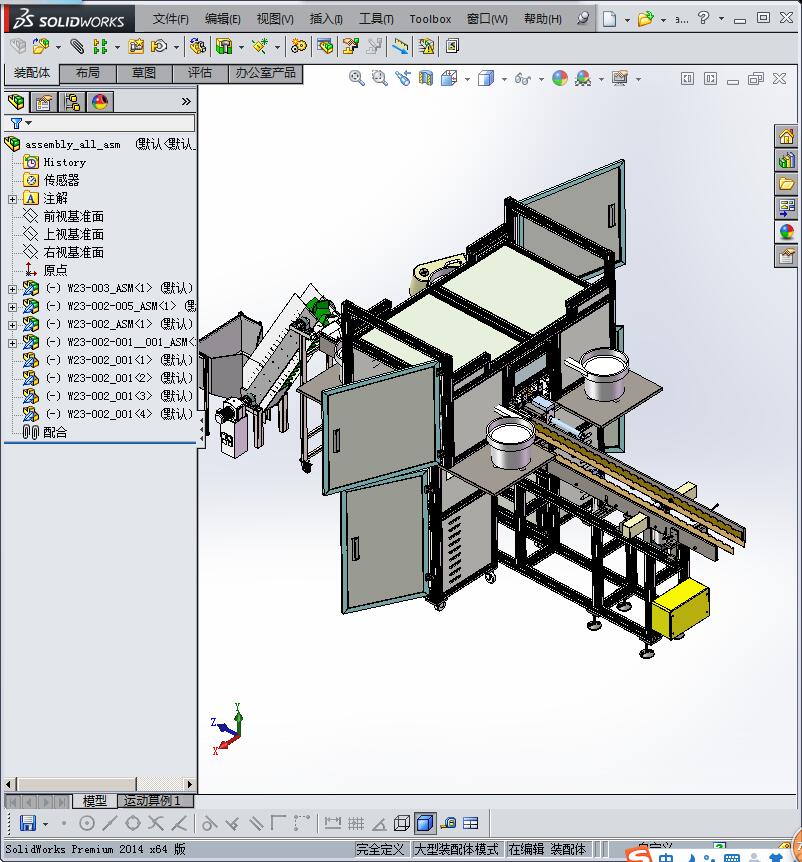Select the 前视基准面 front plane item
This screenshot has height=862, width=802.
(x=74, y=217)
